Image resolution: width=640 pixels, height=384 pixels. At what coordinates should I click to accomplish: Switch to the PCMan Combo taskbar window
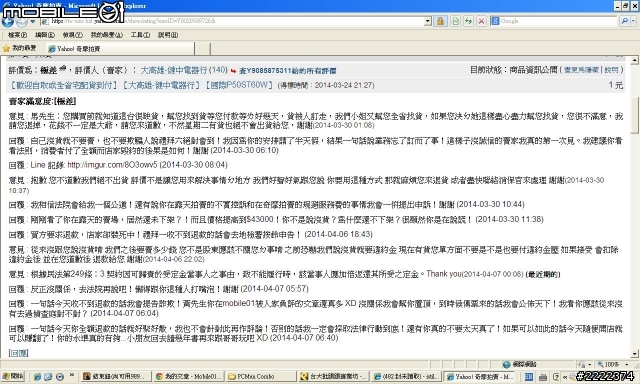click(260, 377)
